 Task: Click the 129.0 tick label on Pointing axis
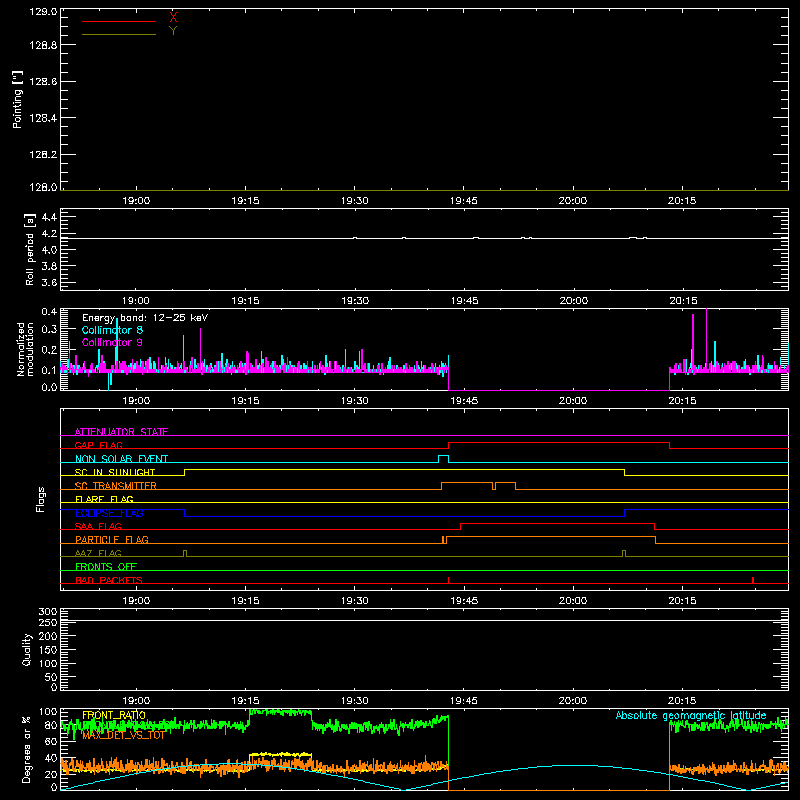click(x=43, y=11)
